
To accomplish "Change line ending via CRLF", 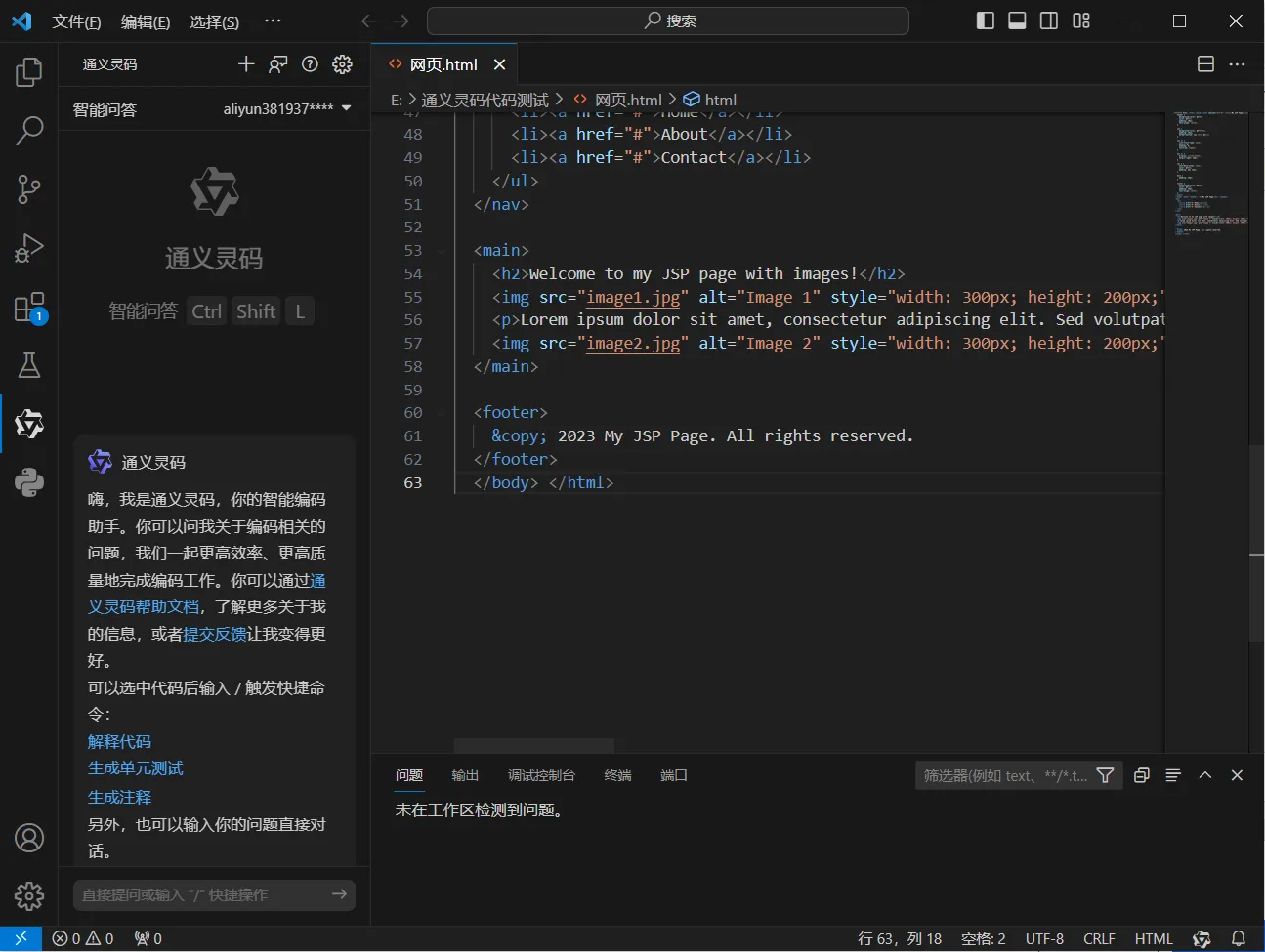I will coord(1099,938).
